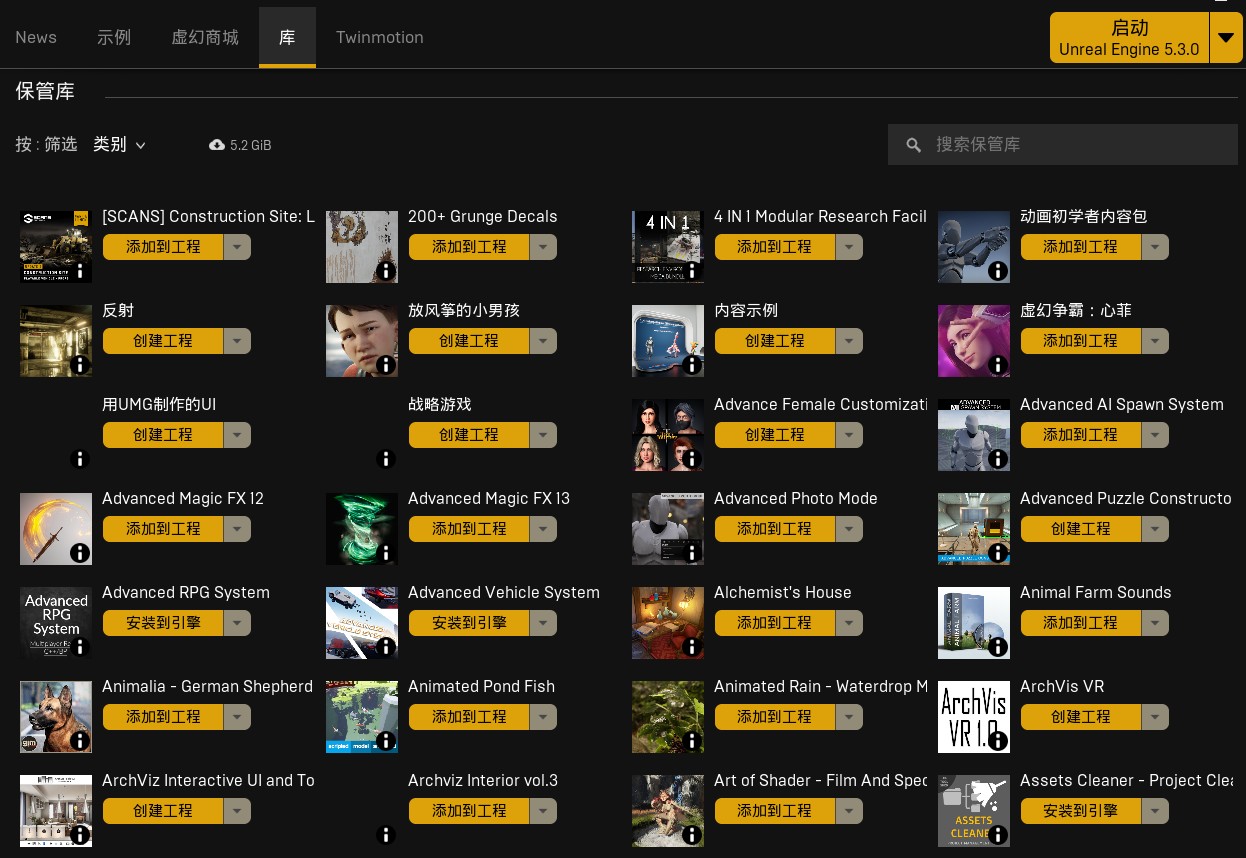Click info icon on 动画初学者内容包 thumbnail

(x=998, y=271)
